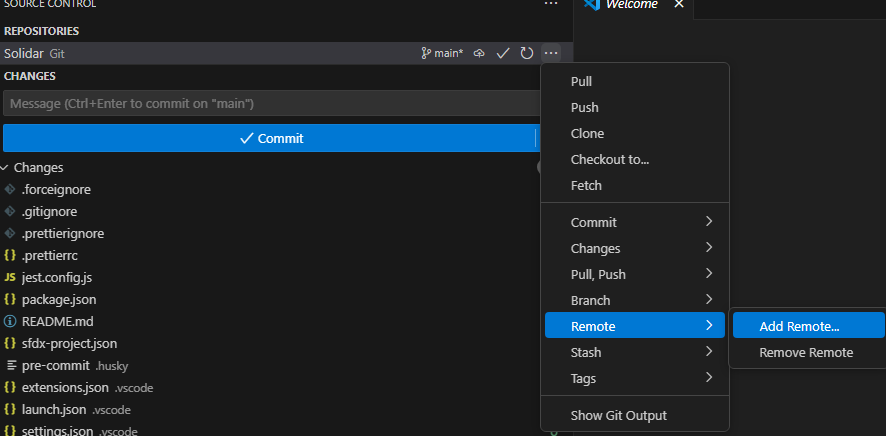The height and width of the screenshot is (436, 886).
Task: Open .forceignore in the changes list
Action: point(56,189)
